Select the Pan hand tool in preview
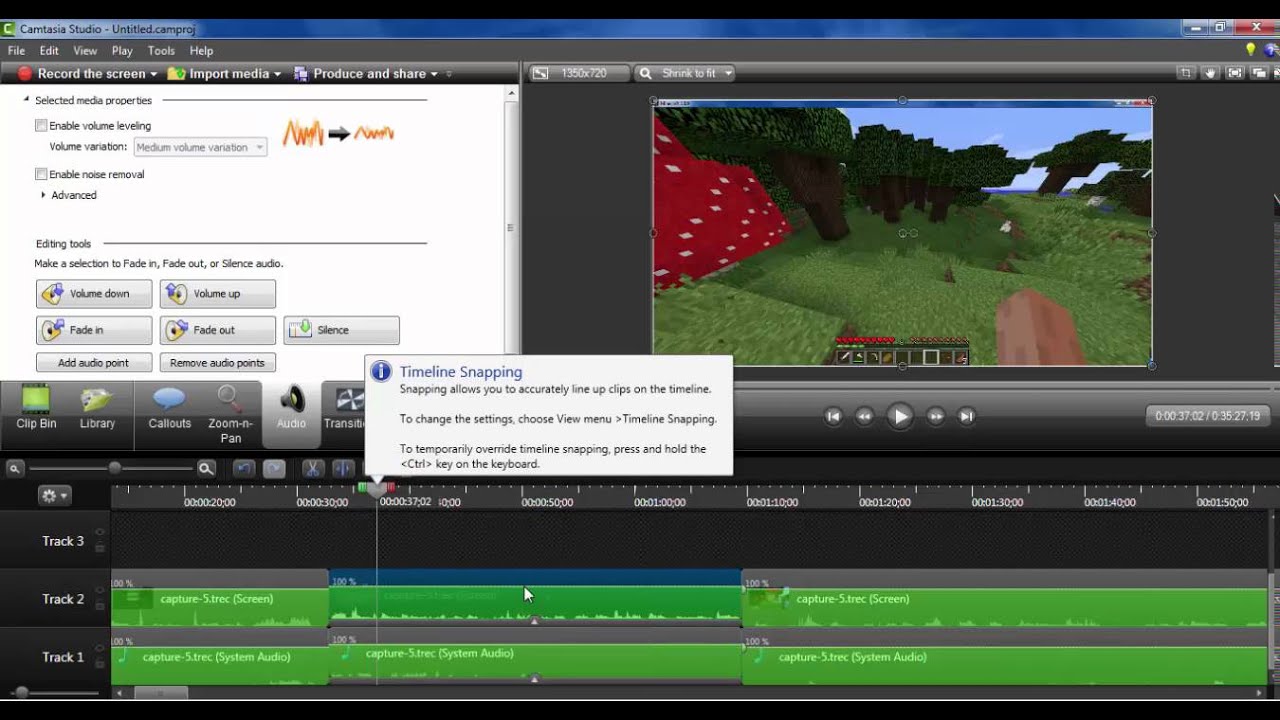This screenshot has width=1280, height=720. (1210, 73)
